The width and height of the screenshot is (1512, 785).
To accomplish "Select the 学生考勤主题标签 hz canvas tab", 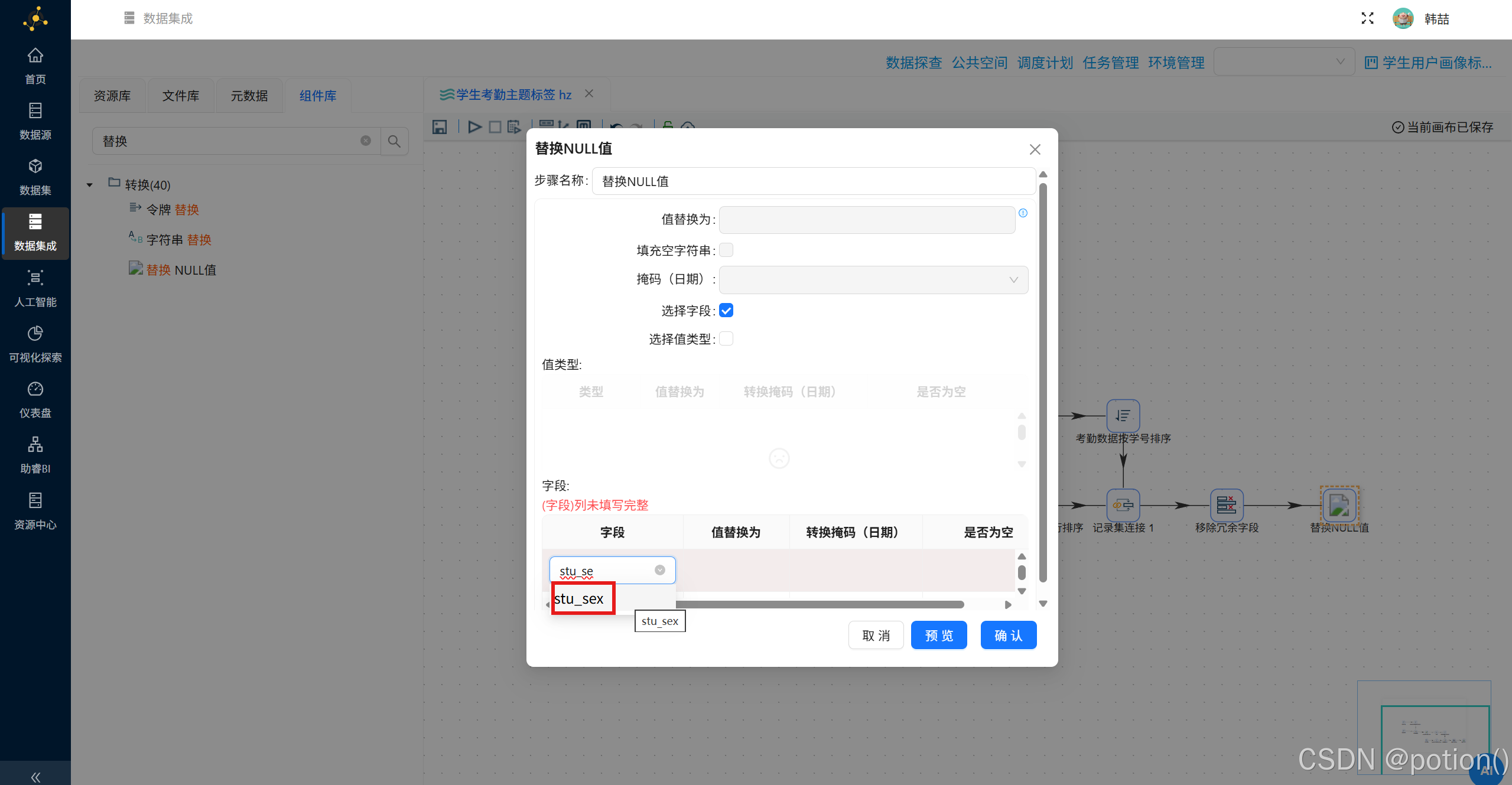I will (506, 95).
